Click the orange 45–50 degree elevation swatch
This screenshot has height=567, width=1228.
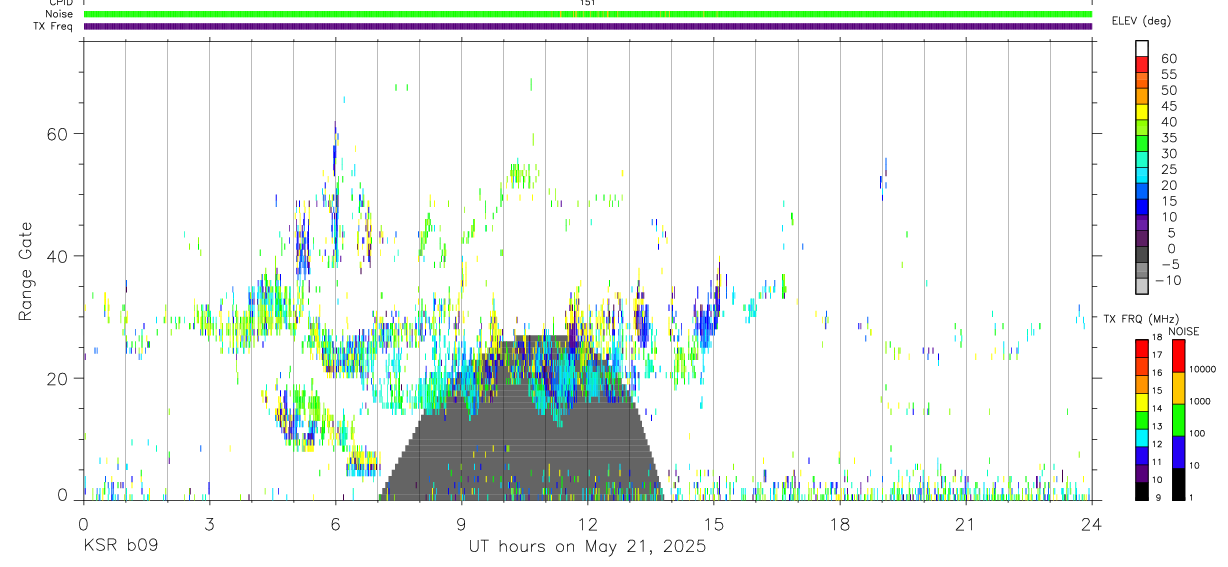[1142, 98]
